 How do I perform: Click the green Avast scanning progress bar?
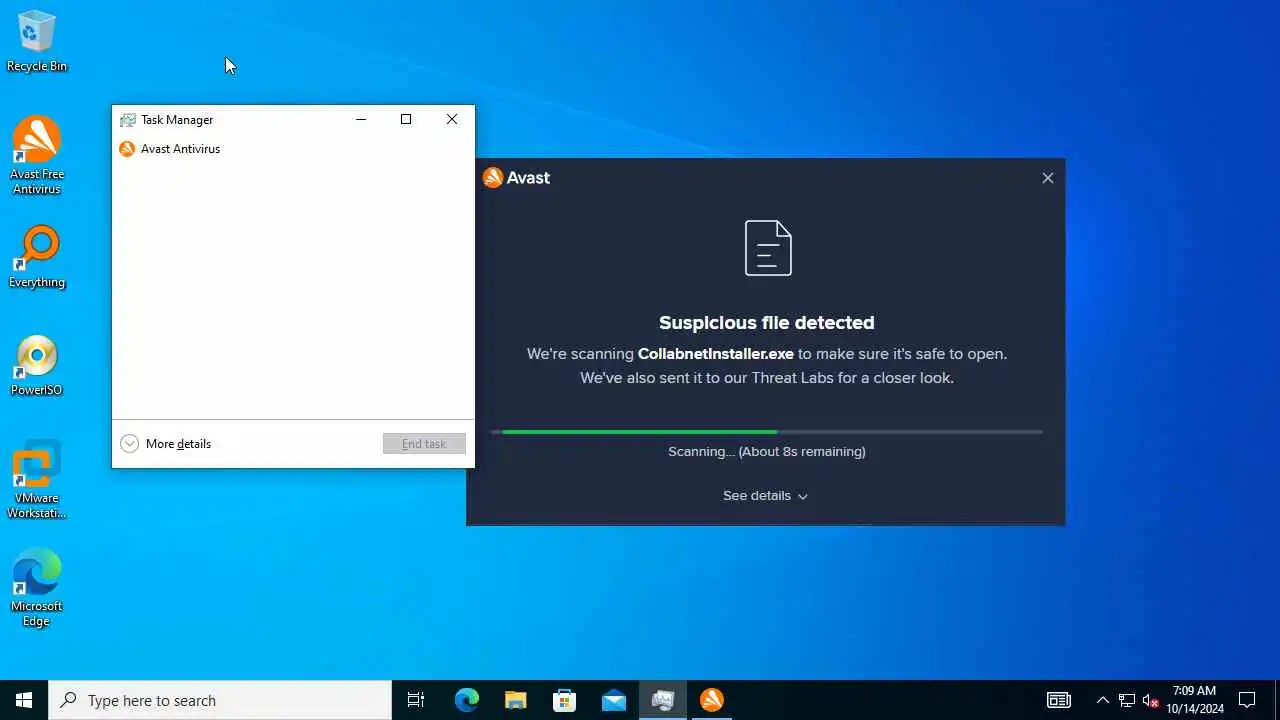coord(767,432)
